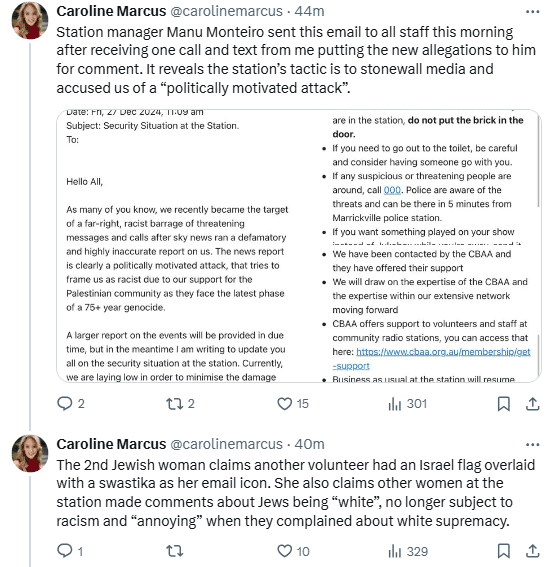Bookmark the first tweet about the email
Viewport: 551px width, 567px height.
point(504,404)
